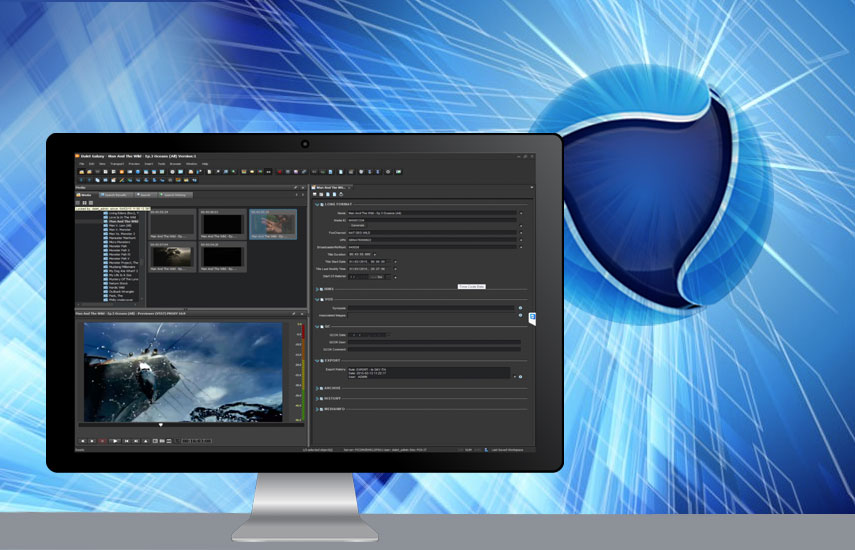Select Mustang Millionaire in category tree

coord(119,267)
